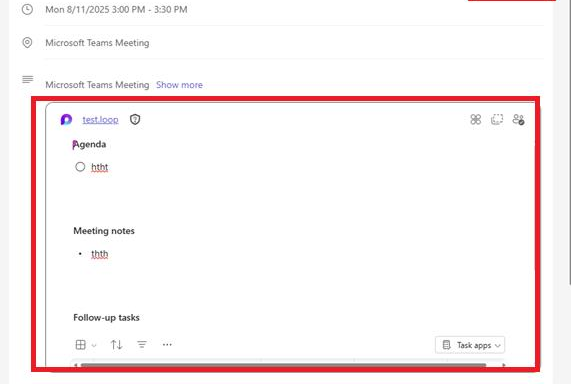This screenshot has width=571, height=384.
Task: Click the sort arrows icon
Action: [x=117, y=345]
